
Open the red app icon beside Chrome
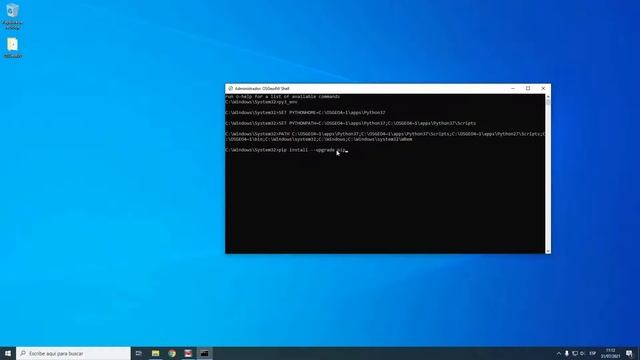tap(188, 353)
